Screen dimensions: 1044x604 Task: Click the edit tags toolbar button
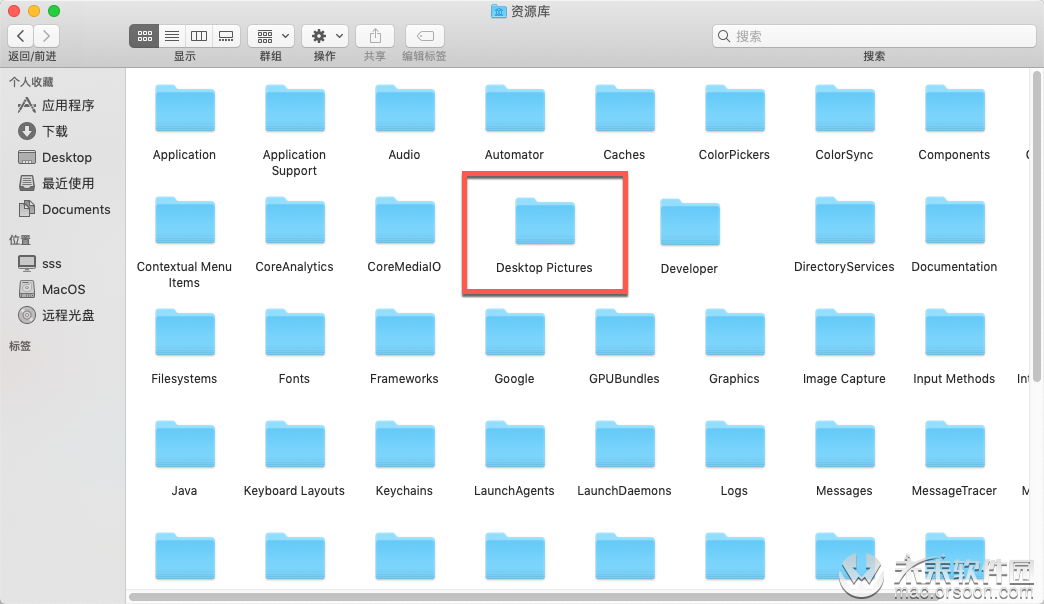pyautogui.click(x=425, y=36)
